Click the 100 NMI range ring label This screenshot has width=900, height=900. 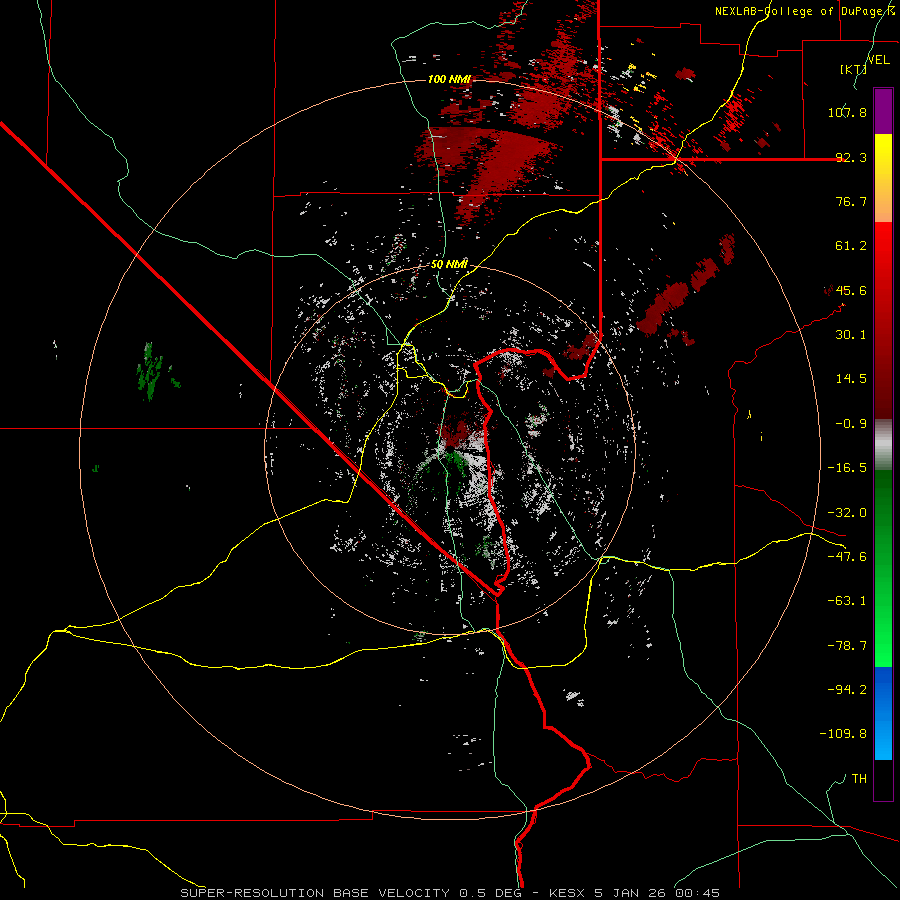click(449, 79)
